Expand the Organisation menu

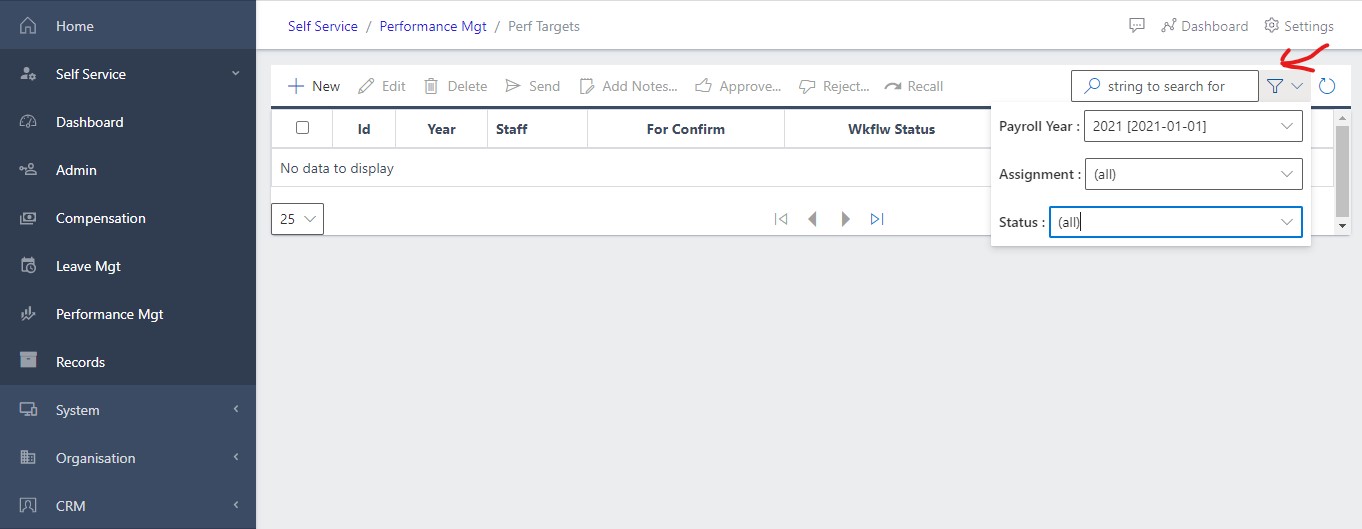128,458
